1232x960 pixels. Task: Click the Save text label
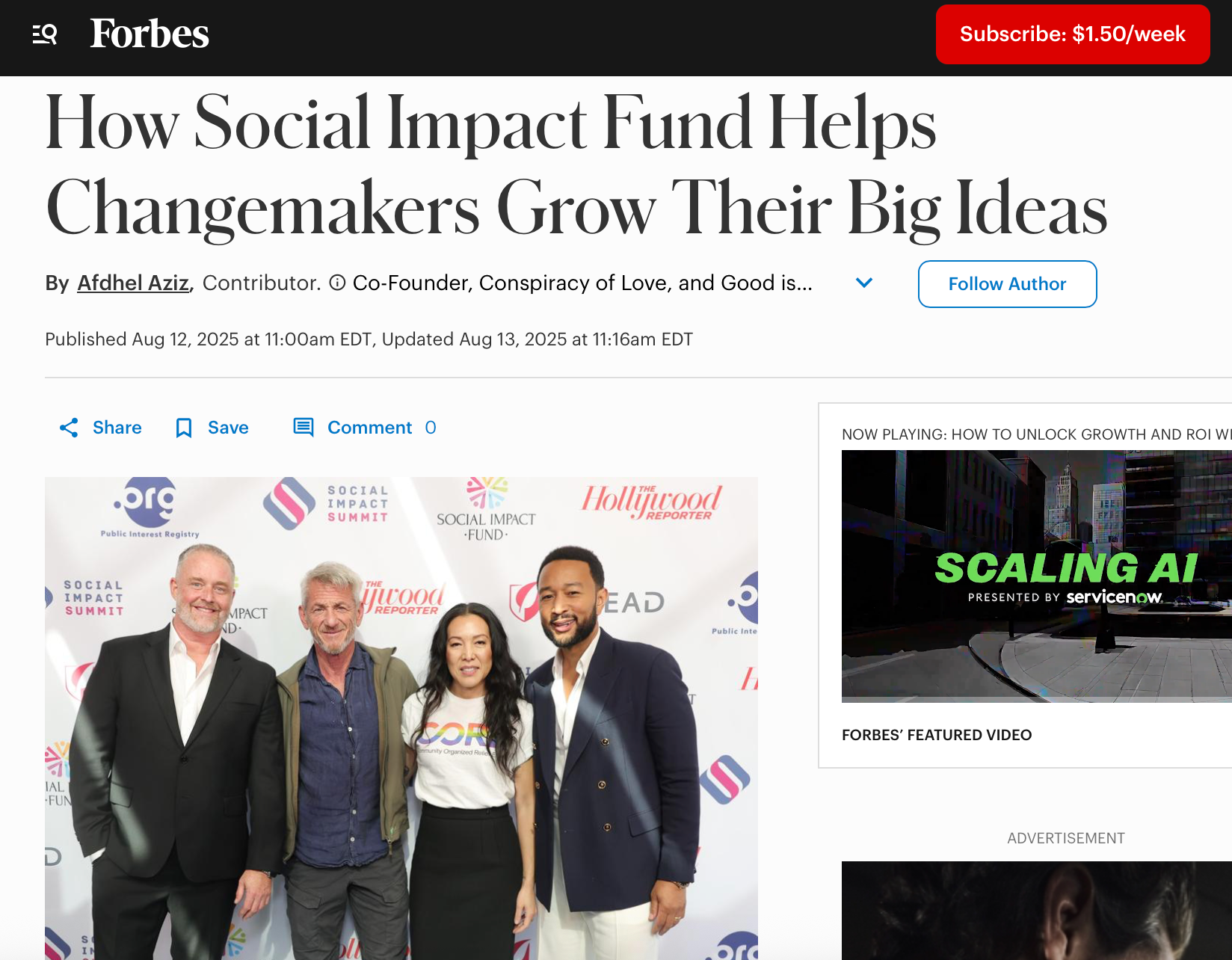(228, 428)
